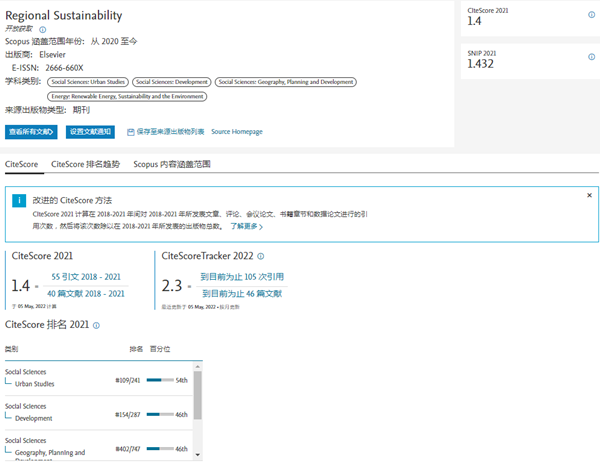Click the Social Sciences: Urban Studies subject tag

(x=86, y=82)
